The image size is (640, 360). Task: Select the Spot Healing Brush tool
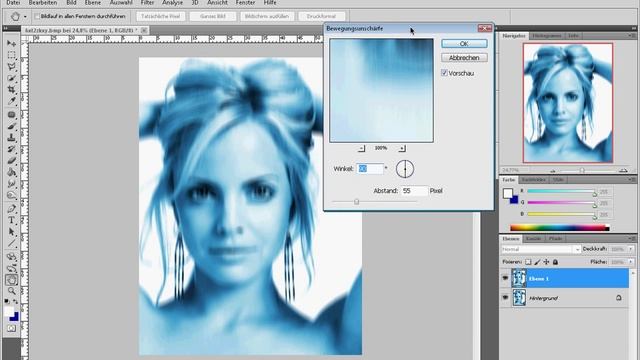(11, 115)
